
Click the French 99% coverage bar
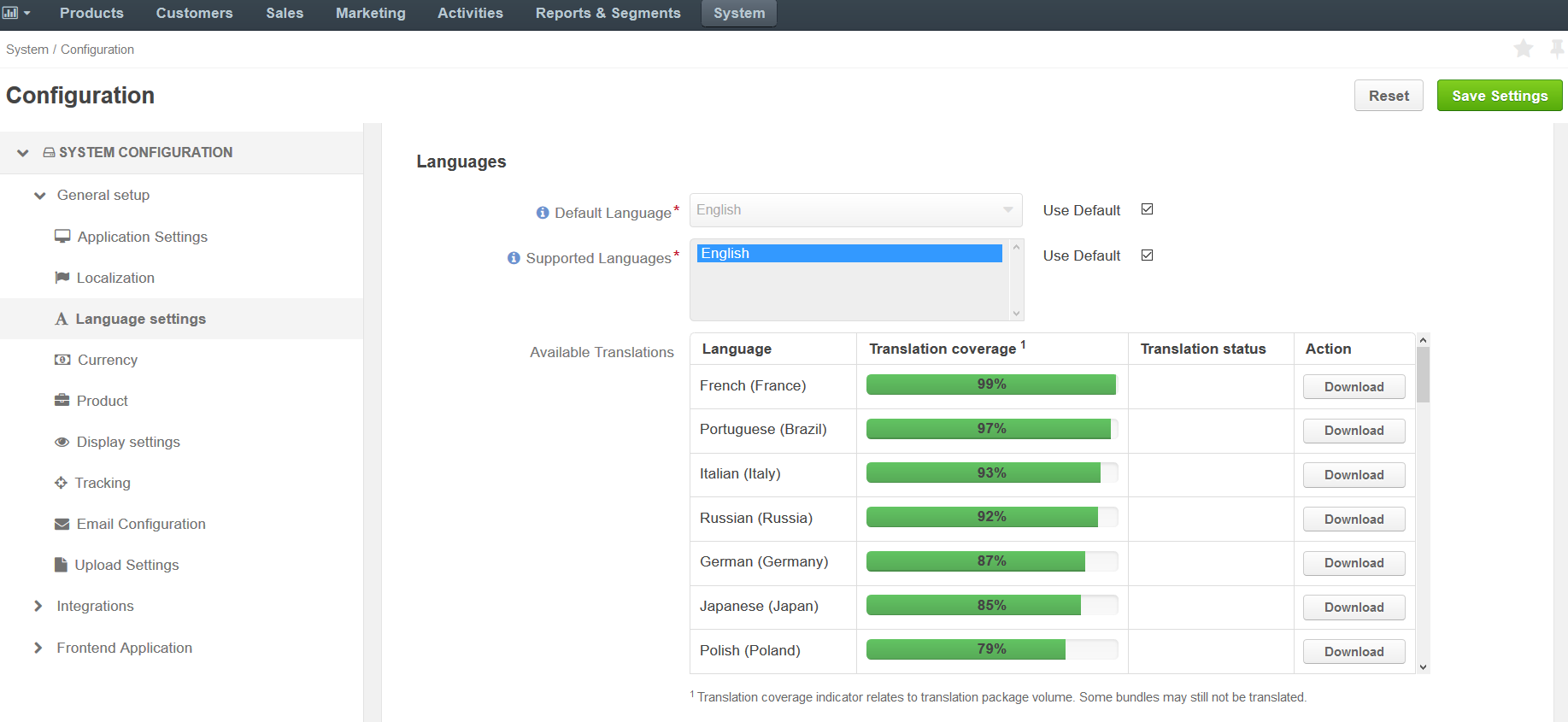[992, 384]
